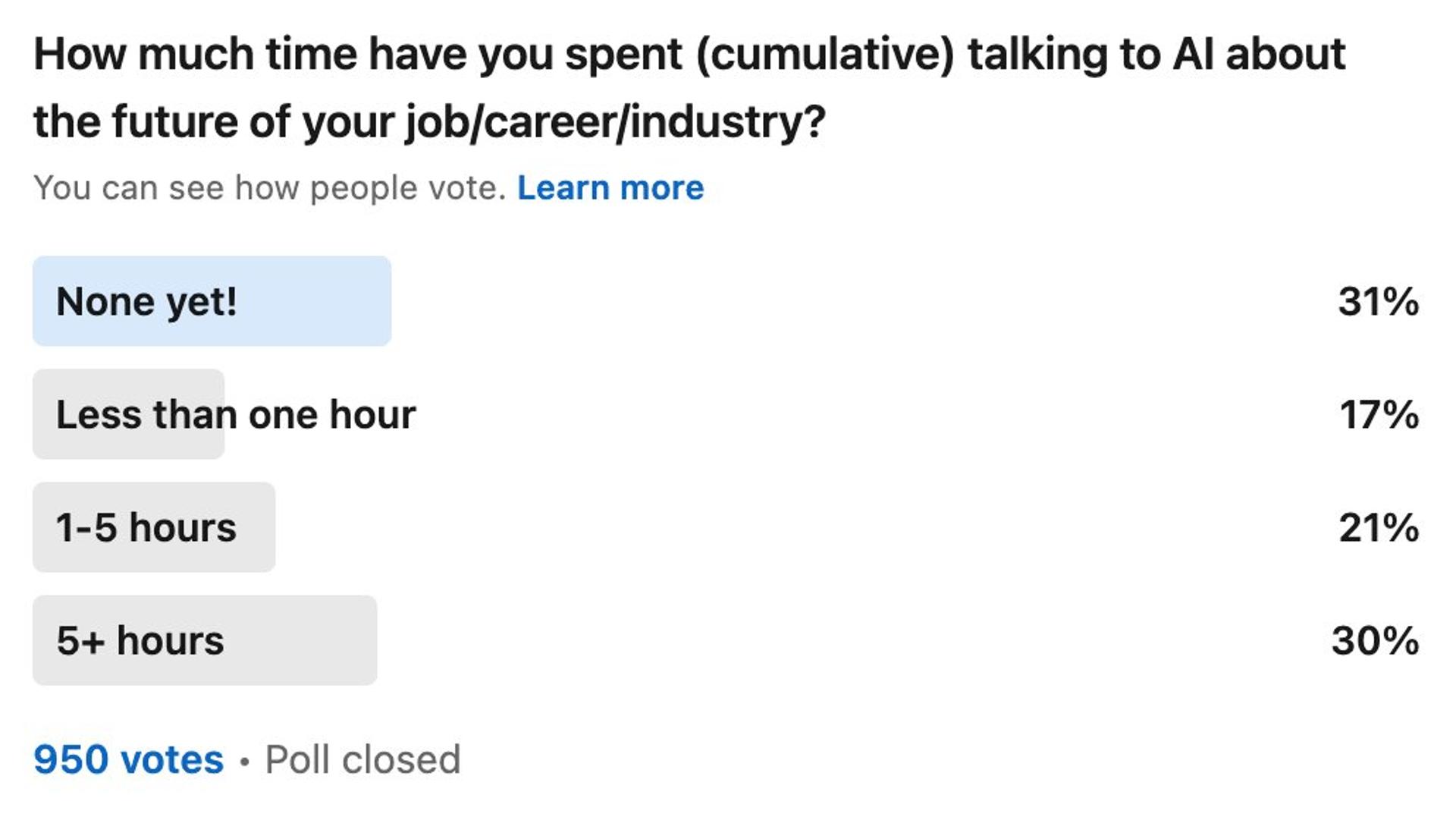The height and width of the screenshot is (817, 1456).
Task: Open the "950 votes" voter list
Action: coord(128,759)
